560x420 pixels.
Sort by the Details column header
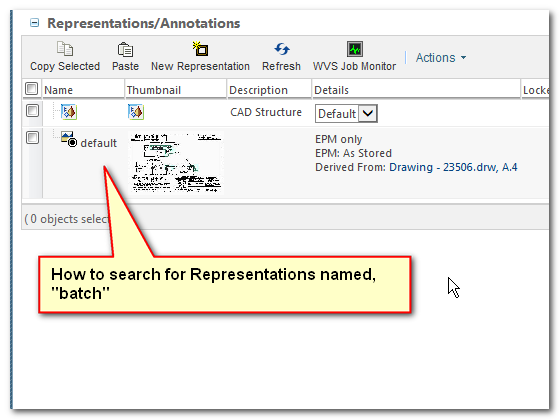(x=331, y=90)
